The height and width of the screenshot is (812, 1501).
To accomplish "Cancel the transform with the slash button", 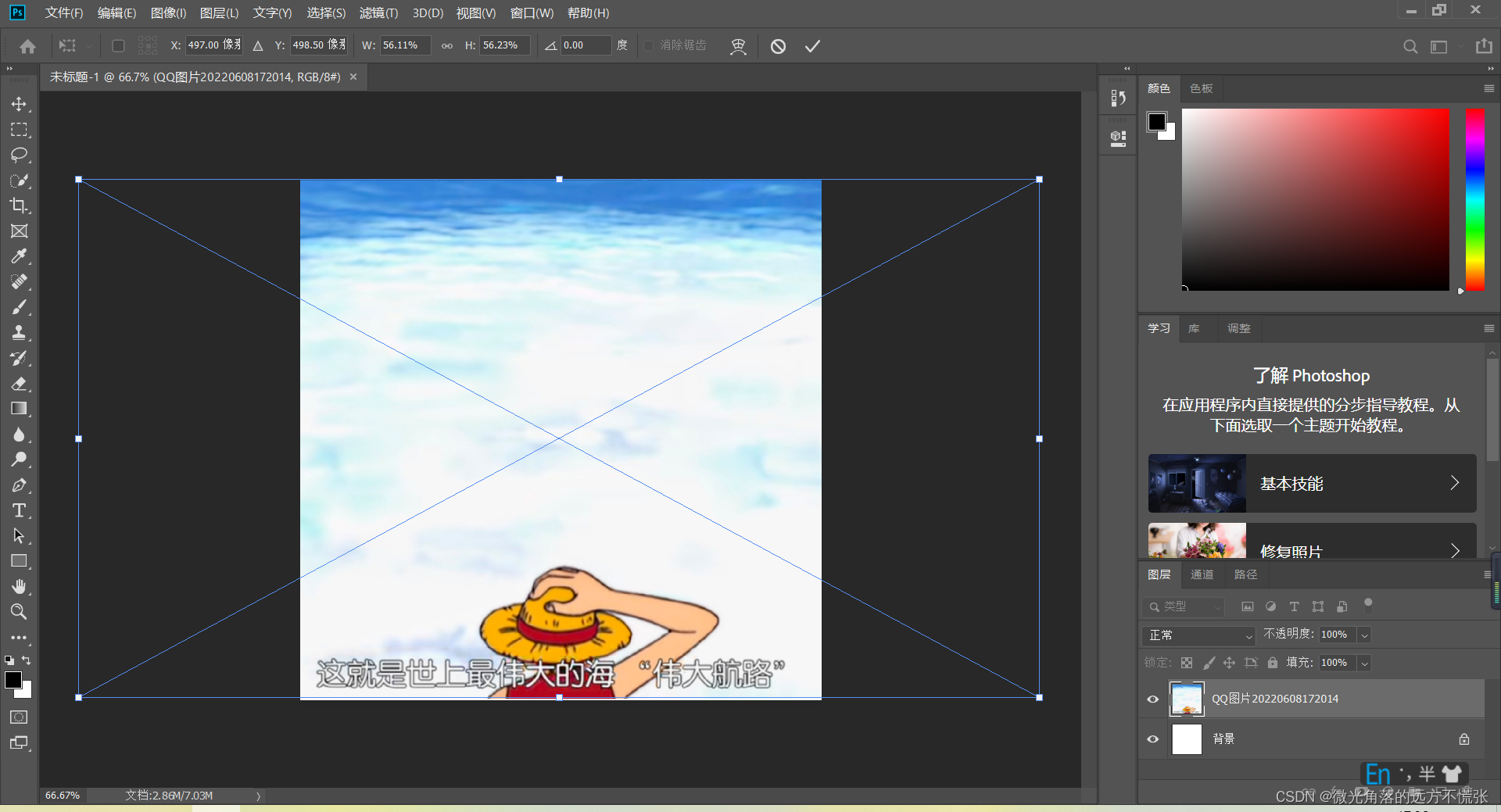I will tap(778, 45).
